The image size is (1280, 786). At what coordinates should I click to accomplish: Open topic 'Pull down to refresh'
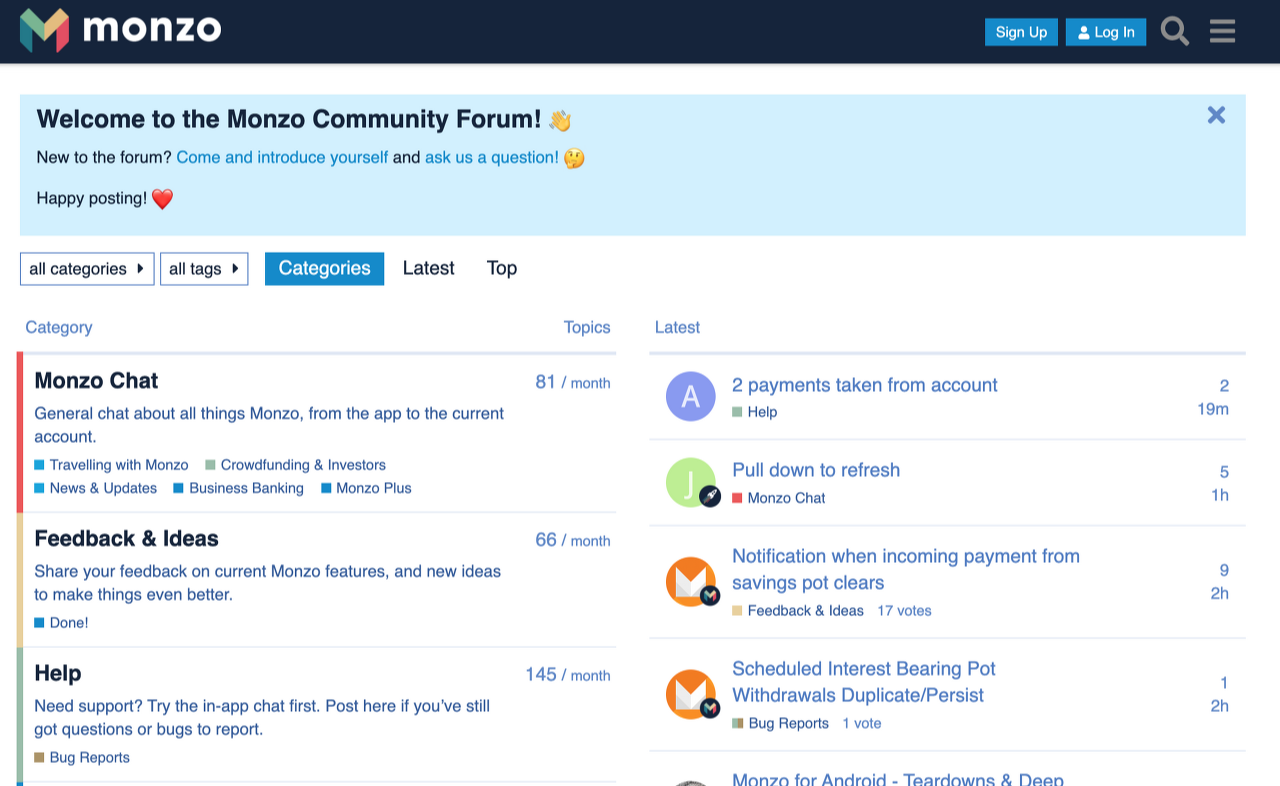(816, 470)
